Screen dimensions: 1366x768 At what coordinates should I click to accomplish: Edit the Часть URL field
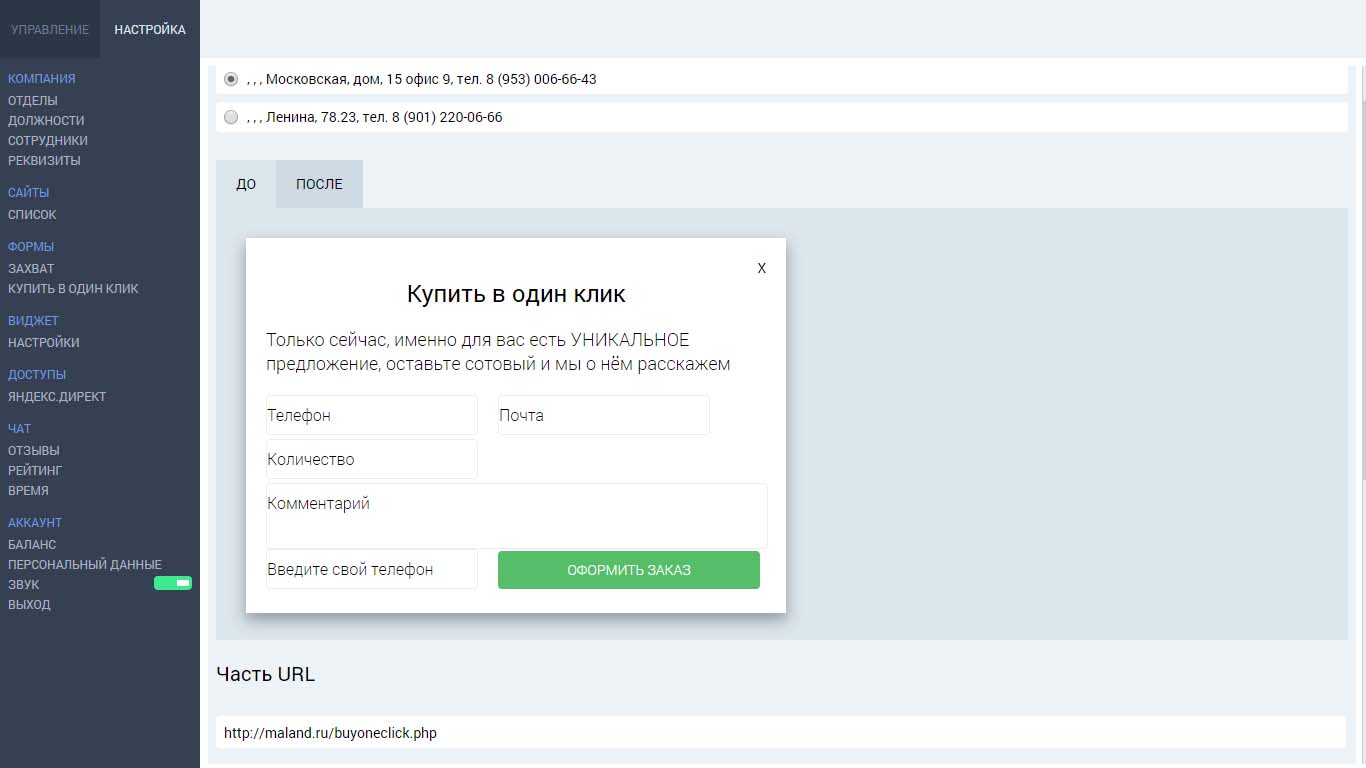(x=780, y=733)
